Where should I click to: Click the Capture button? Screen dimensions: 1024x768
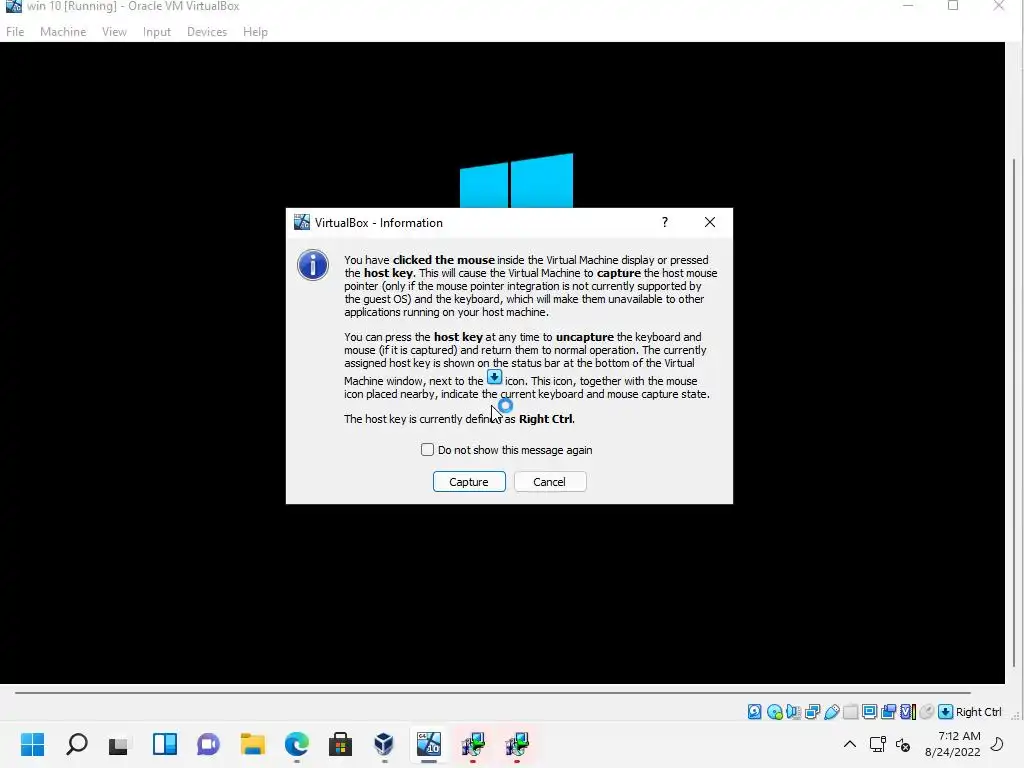coord(469,482)
